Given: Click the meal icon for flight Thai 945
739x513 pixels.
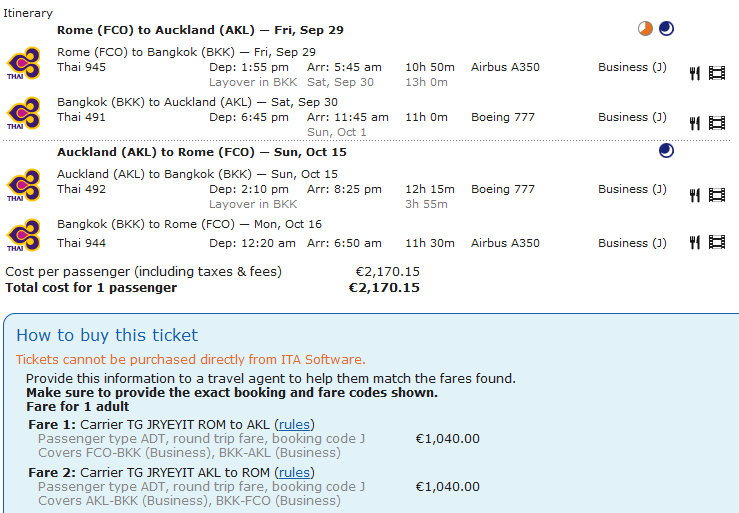Looking at the screenshot, I should [694, 73].
